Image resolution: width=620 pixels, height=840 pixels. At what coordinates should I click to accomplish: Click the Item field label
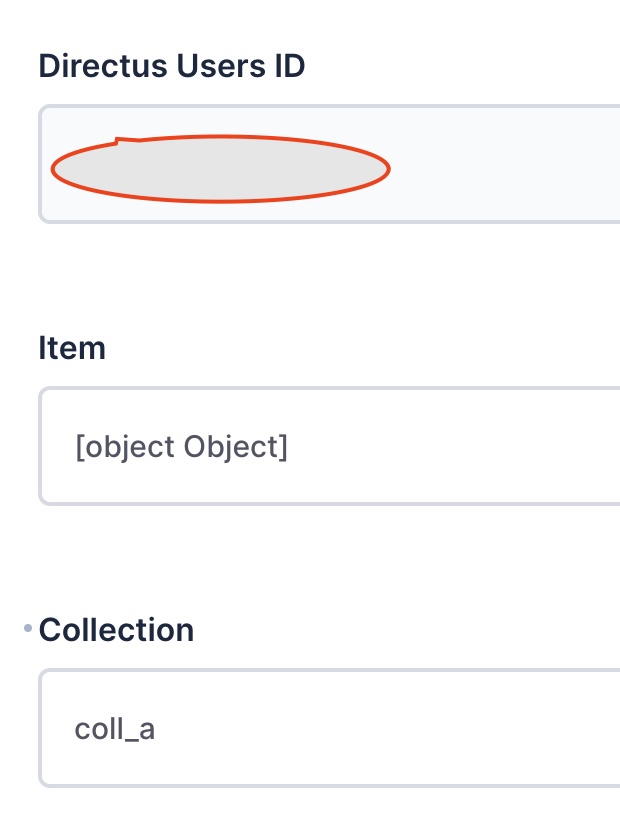coord(71,347)
